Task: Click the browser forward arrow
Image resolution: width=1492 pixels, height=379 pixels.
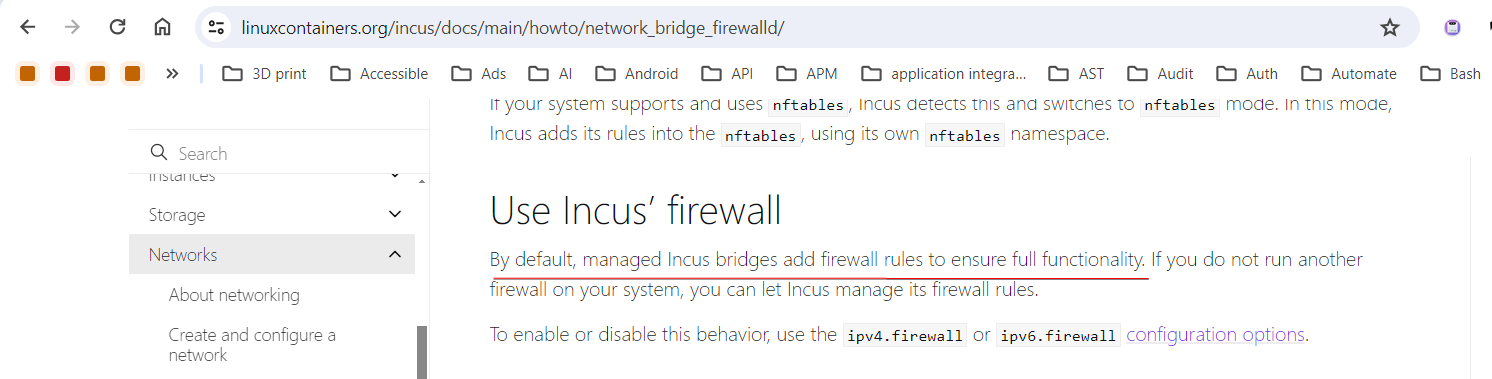Action: pos(72,28)
